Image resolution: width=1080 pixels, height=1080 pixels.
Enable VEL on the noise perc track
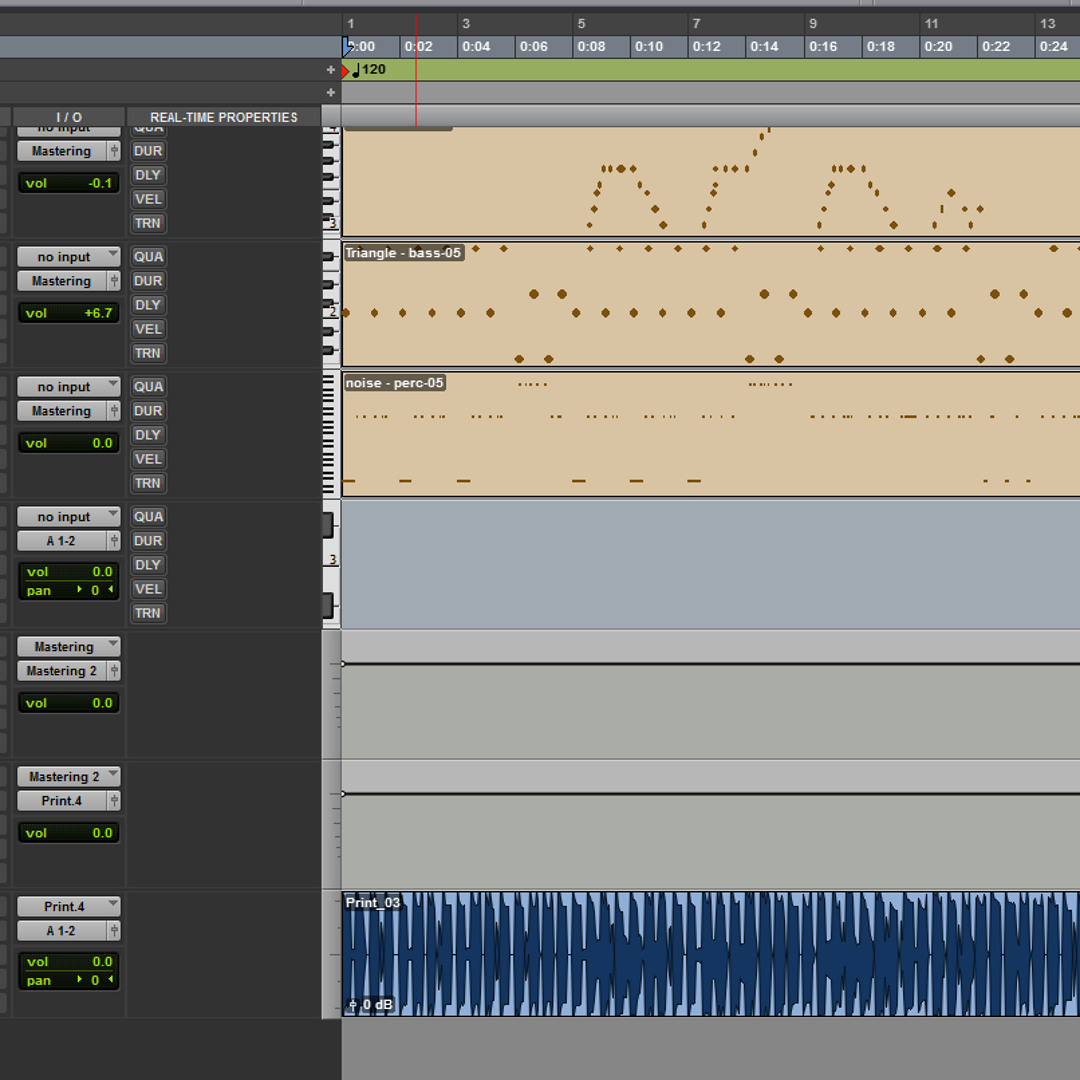pos(148,459)
